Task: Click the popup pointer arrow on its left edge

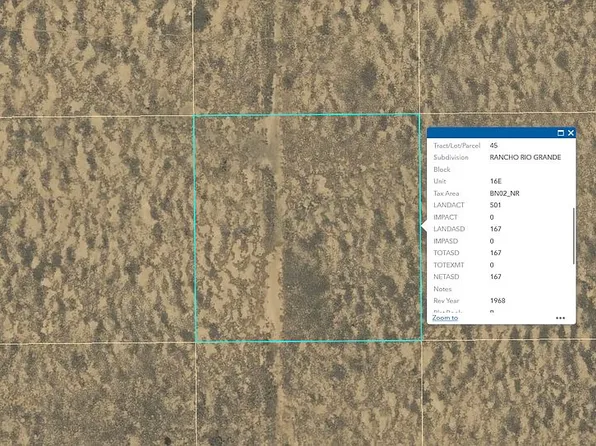Action: [x=424, y=226]
